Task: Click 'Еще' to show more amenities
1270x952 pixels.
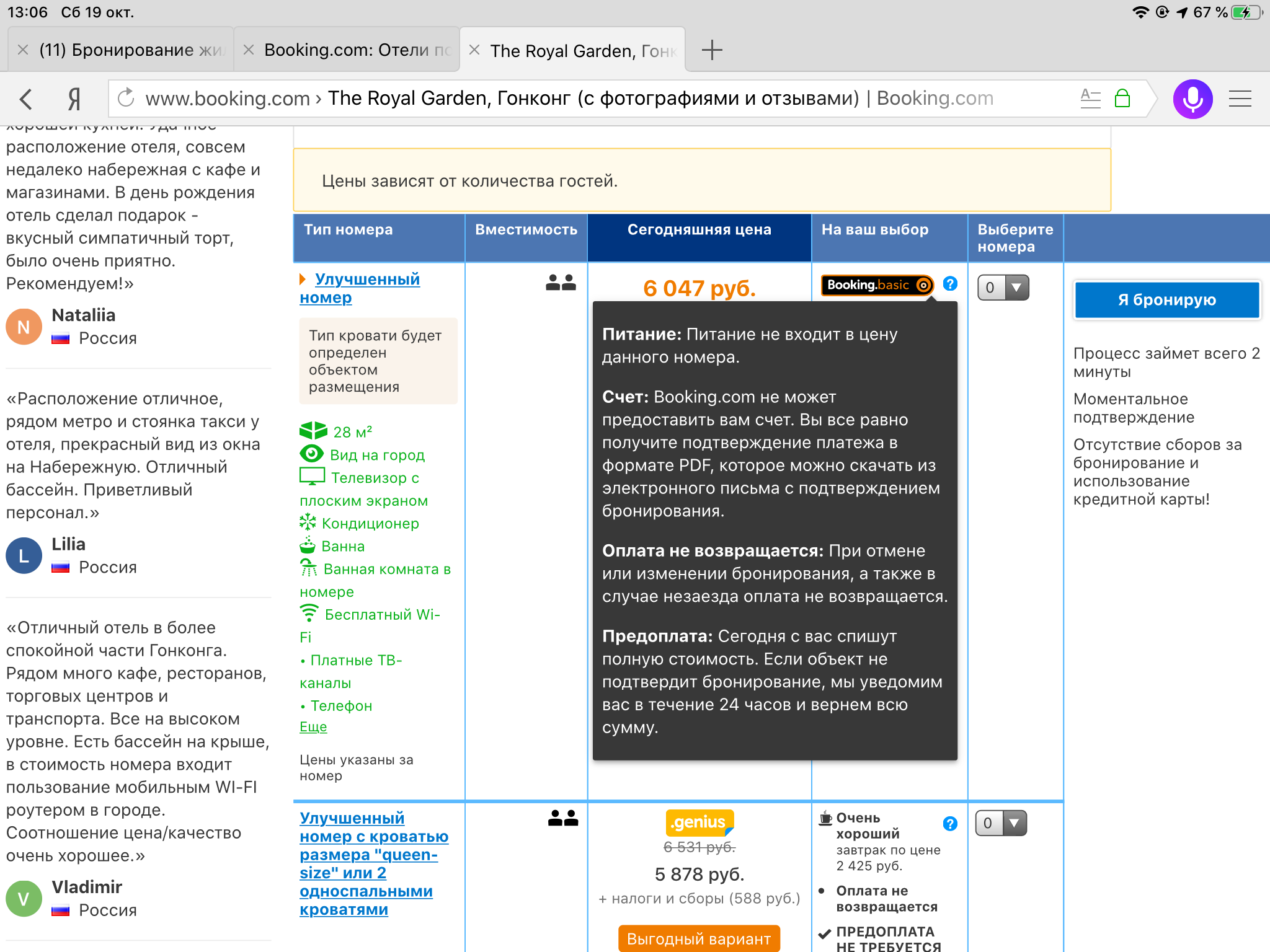Action: click(313, 727)
